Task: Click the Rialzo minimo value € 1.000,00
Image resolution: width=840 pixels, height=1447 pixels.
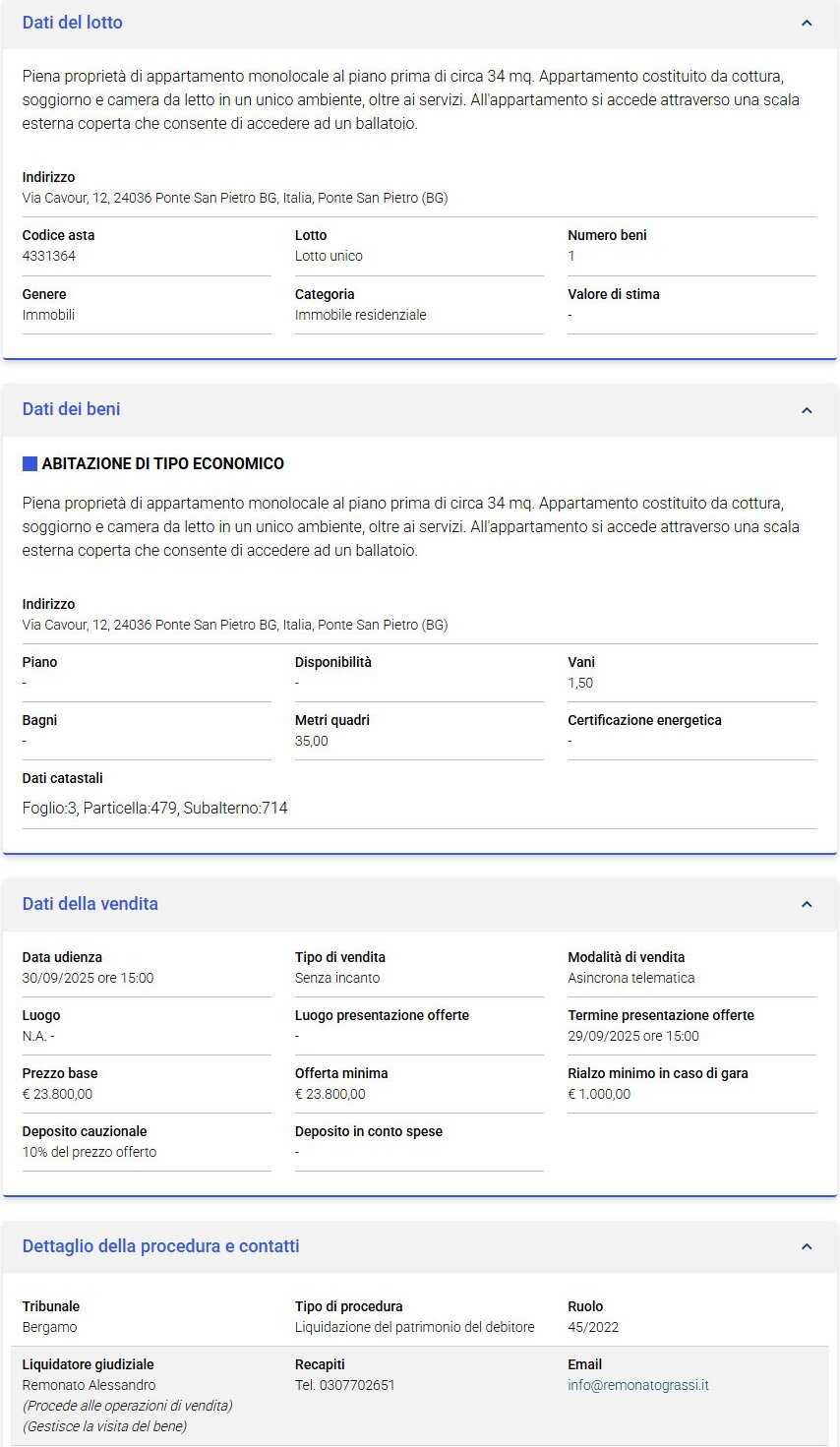Action: (x=599, y=1094)
